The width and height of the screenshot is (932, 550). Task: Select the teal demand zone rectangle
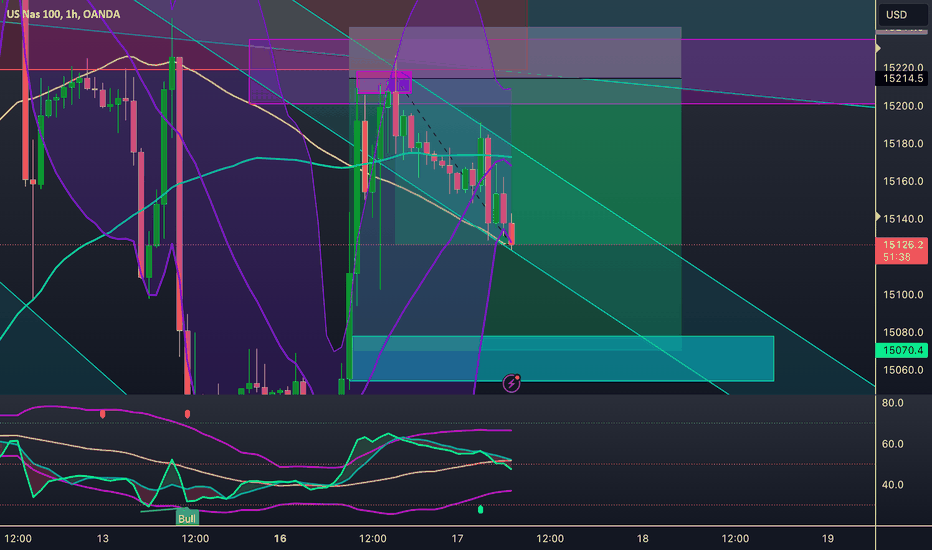click(563, 359)
